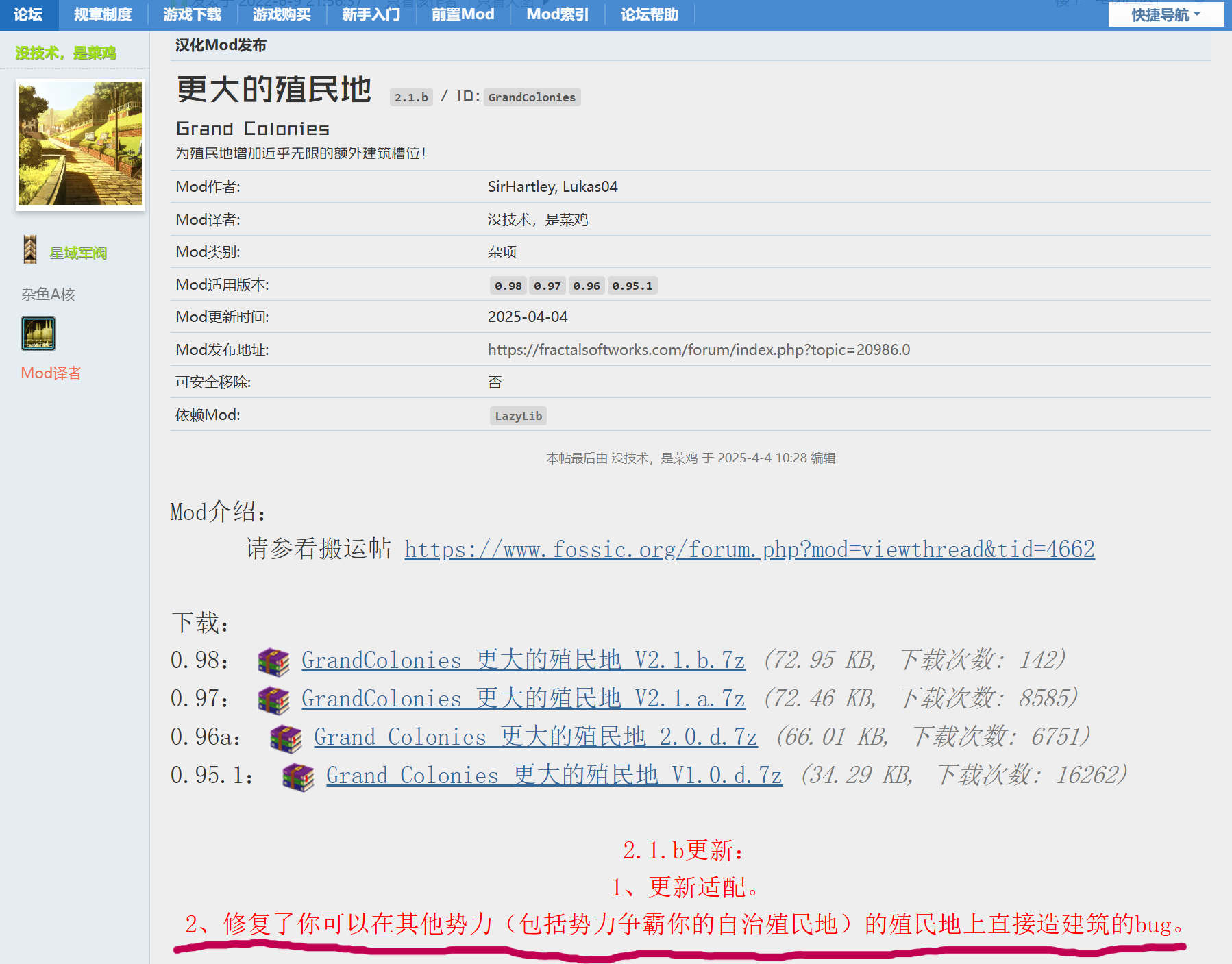Open the 快捷导航 dropdown
This screenshot has width=1232, height=964.
[x=1166, y=14]
